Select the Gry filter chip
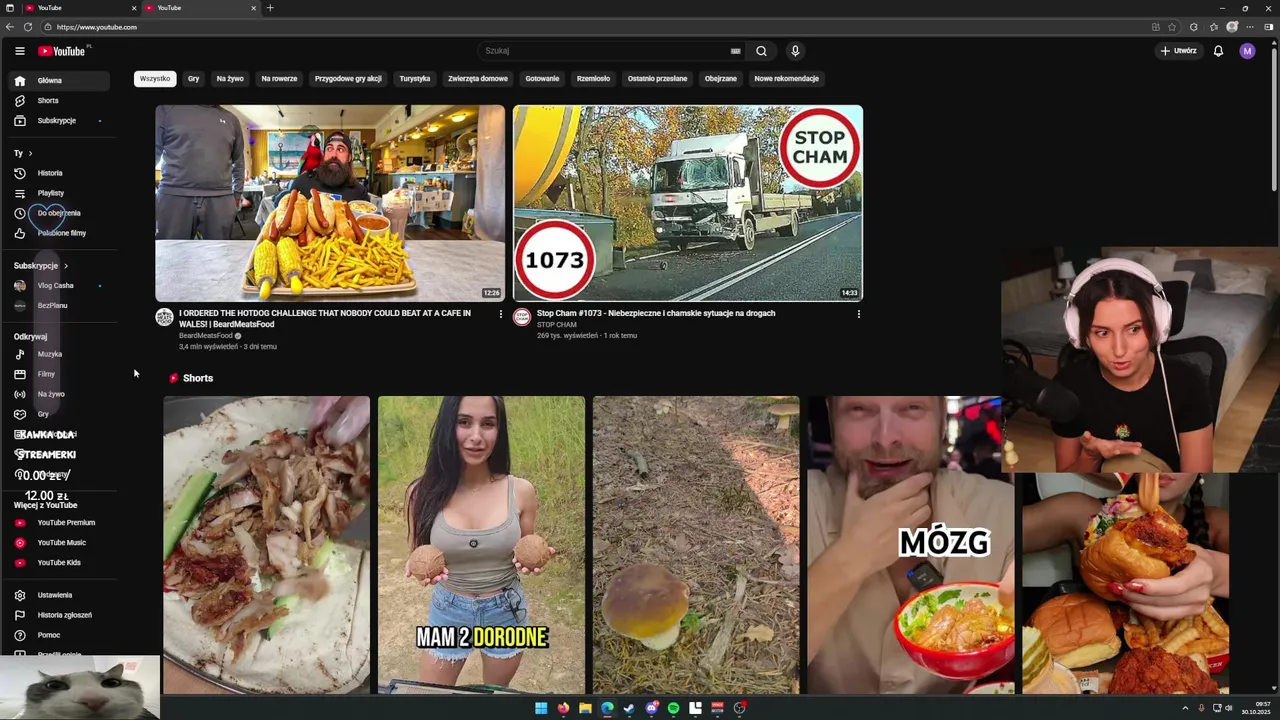The height and width of the screenshot is (720, 1280). (x=194, y=79)
